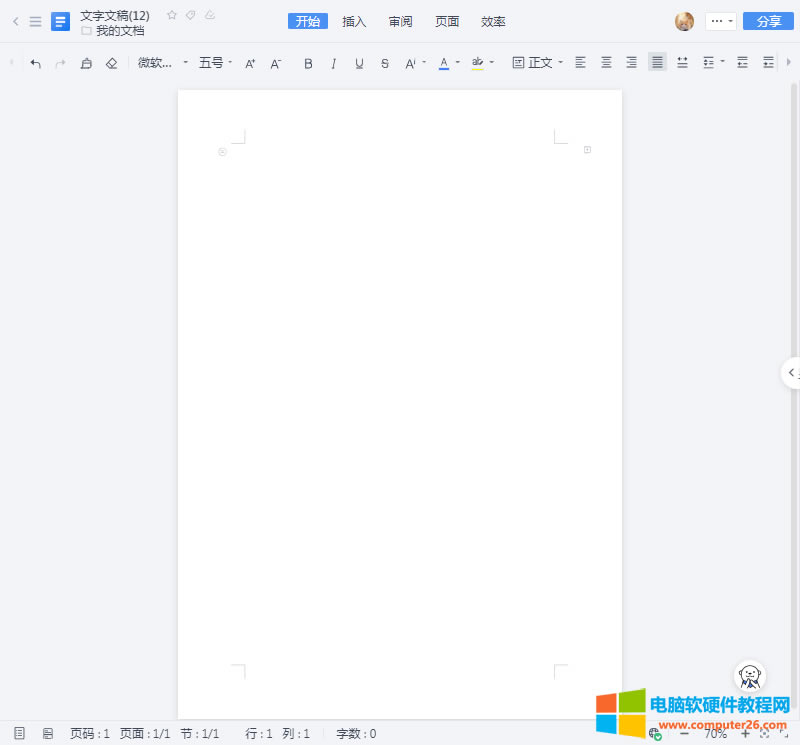Open the 审阅 tab

tap(401, 21)
